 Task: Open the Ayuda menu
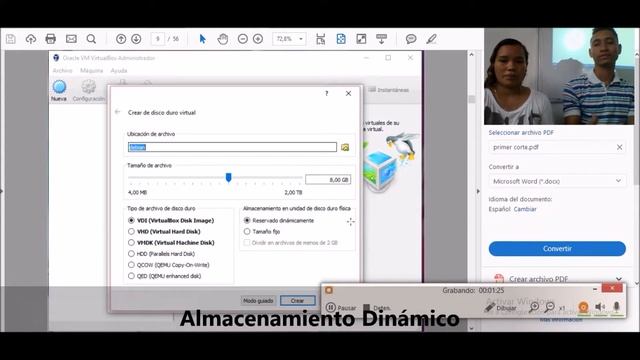[119, 71]
